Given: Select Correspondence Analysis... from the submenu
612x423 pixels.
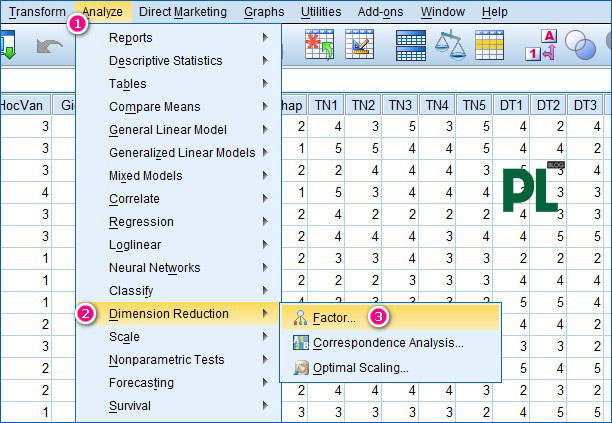Looking at the screenshot, I should tap(388, 343).
